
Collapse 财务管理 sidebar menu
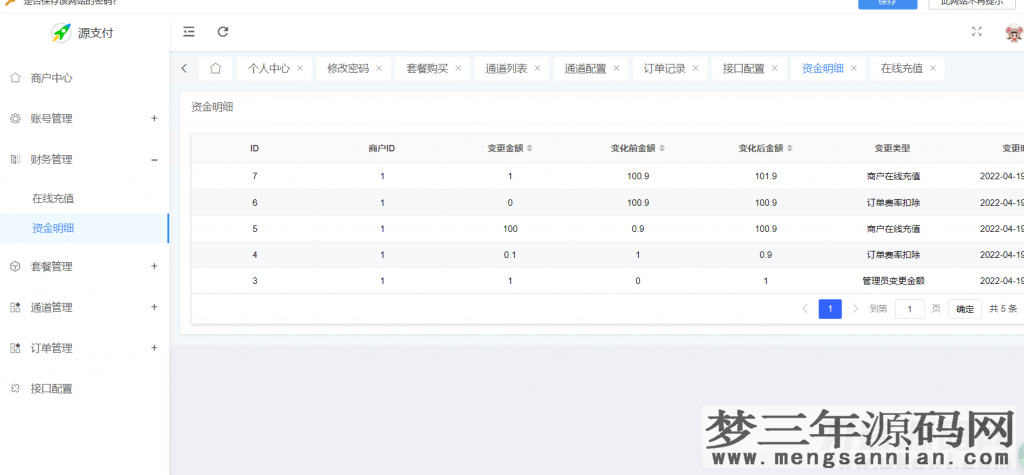pos(84,159)
